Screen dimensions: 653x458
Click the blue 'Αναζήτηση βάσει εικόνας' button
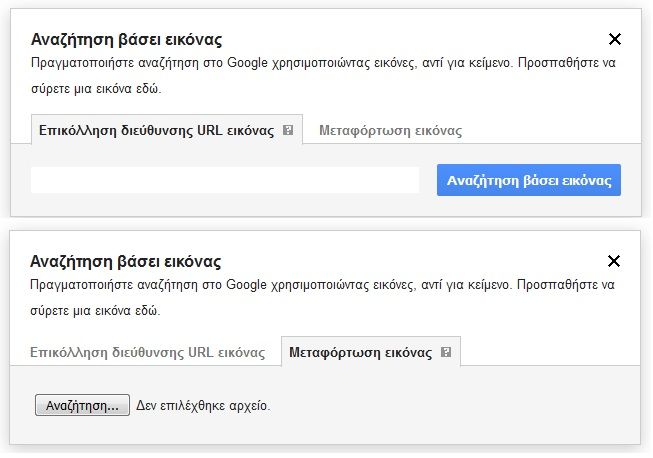click(x=529, y=180)
